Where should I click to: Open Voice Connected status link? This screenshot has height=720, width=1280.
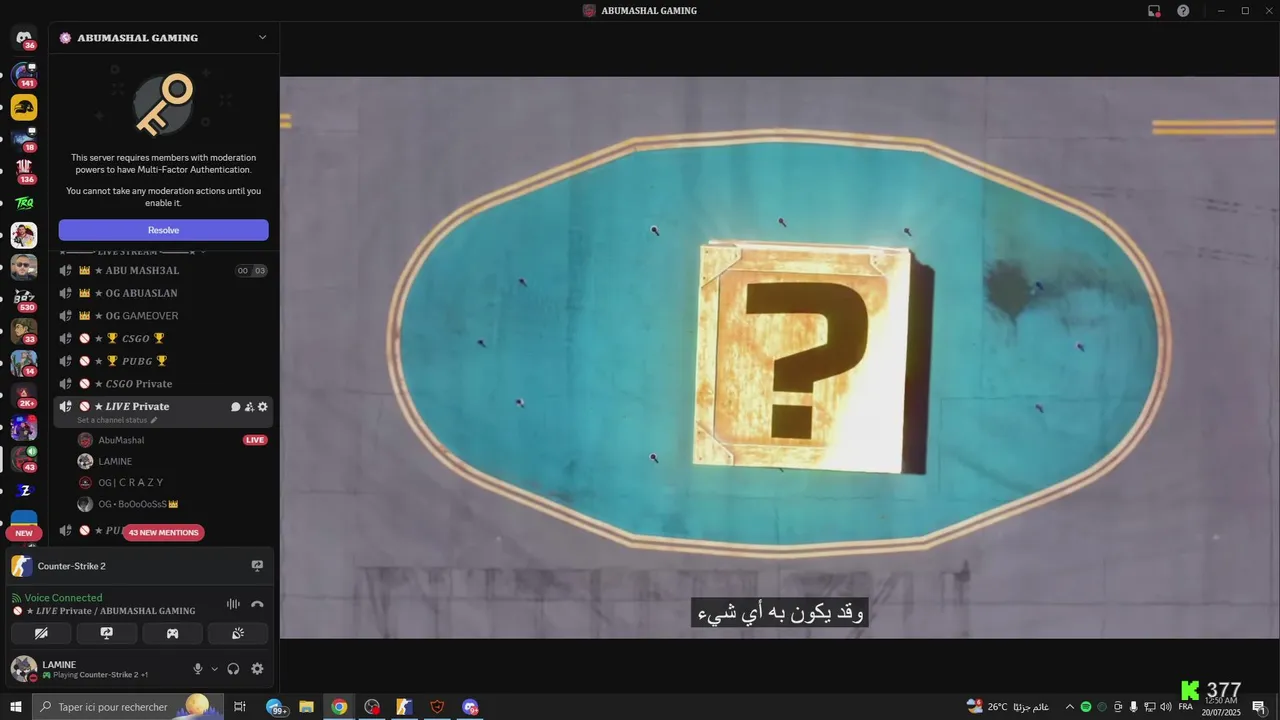click(63, 598)
